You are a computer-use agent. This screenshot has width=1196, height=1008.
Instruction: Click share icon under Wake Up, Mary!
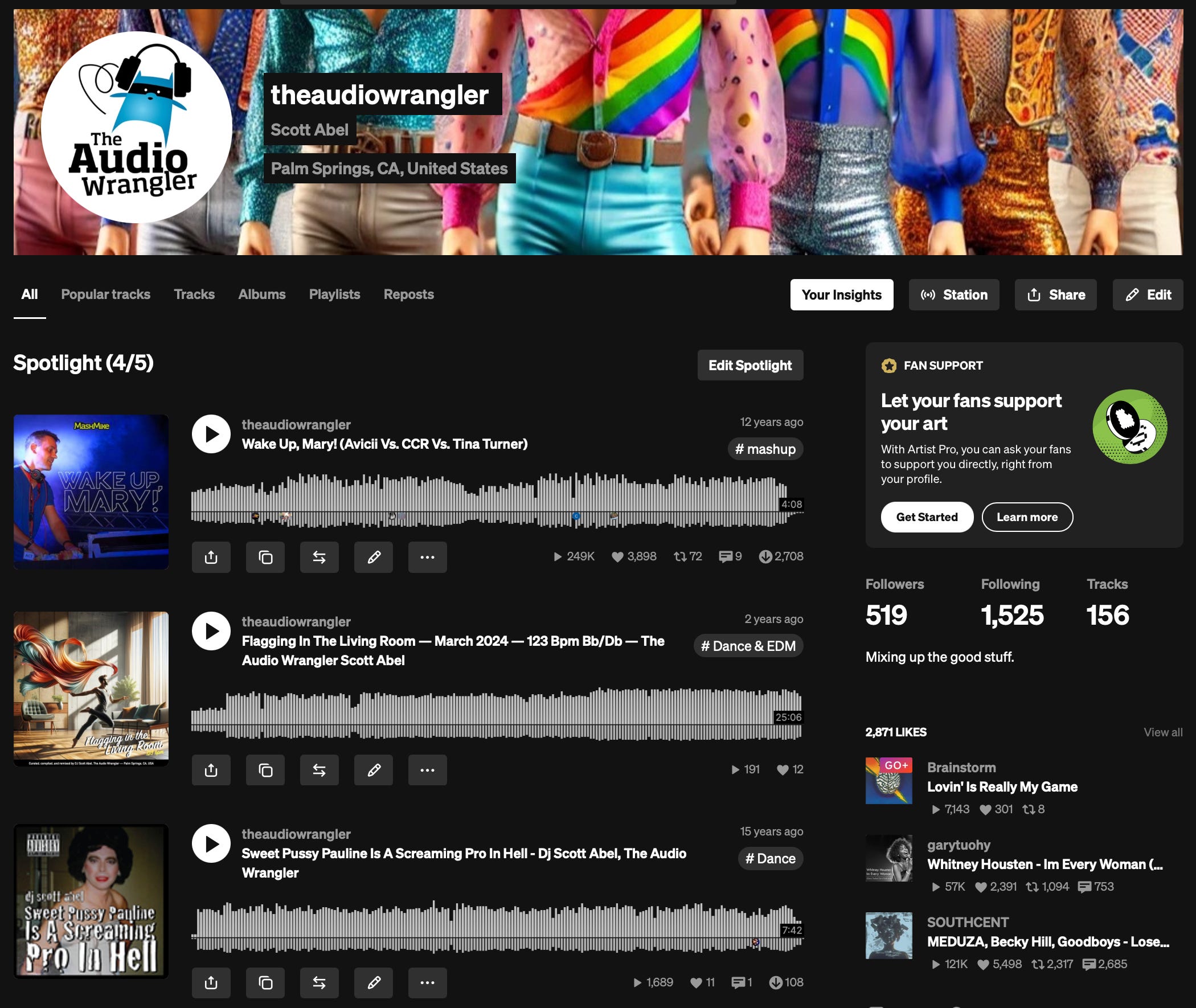[211, 556]
